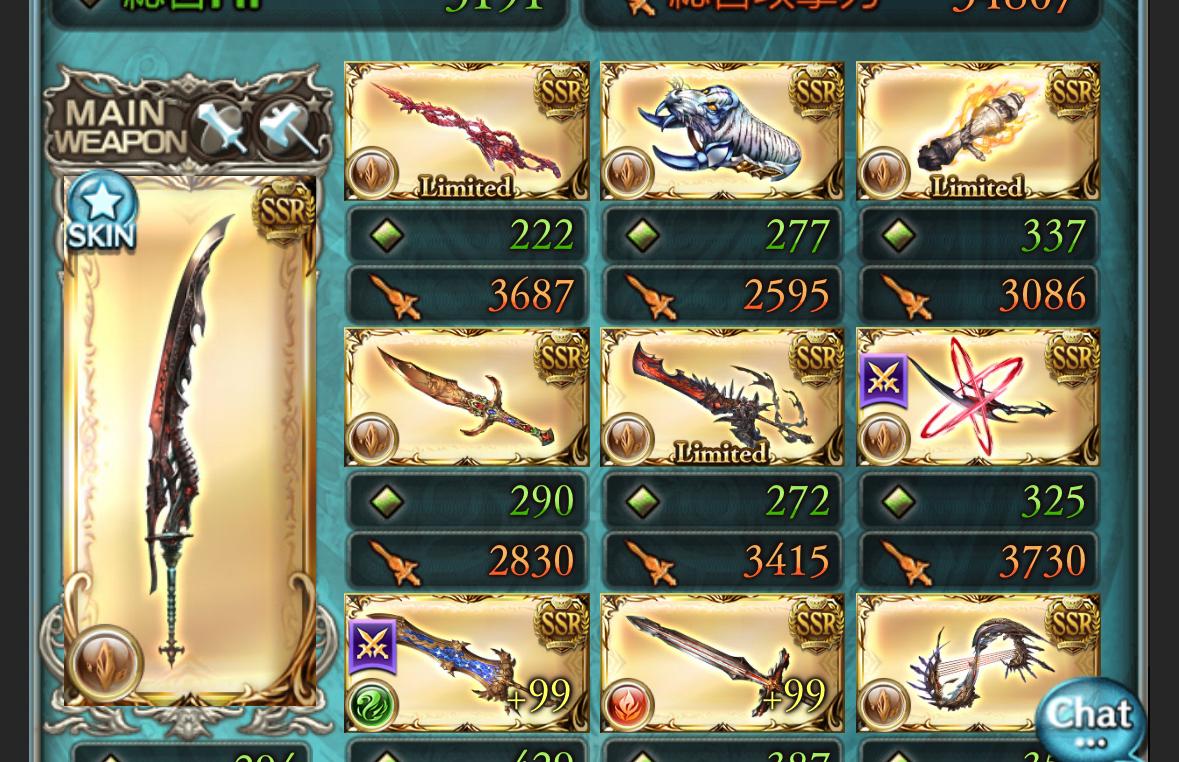The width and height of the screenshot is (1179, 762).
Task: Select the flaming fist Limited weapon
Action: coord(978,131)
